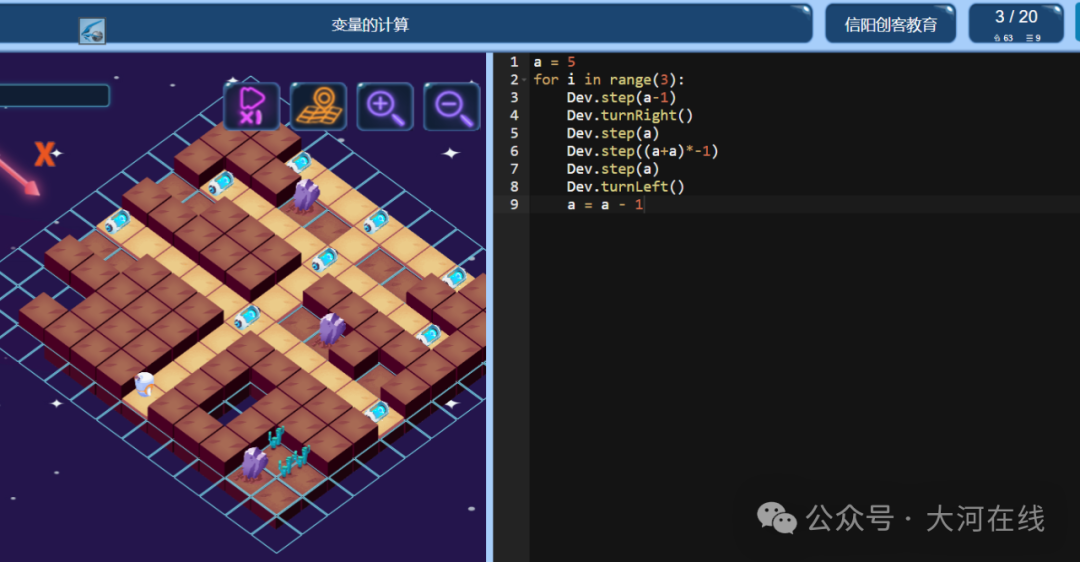Click the run speed x1 play icon

(251, 106)
